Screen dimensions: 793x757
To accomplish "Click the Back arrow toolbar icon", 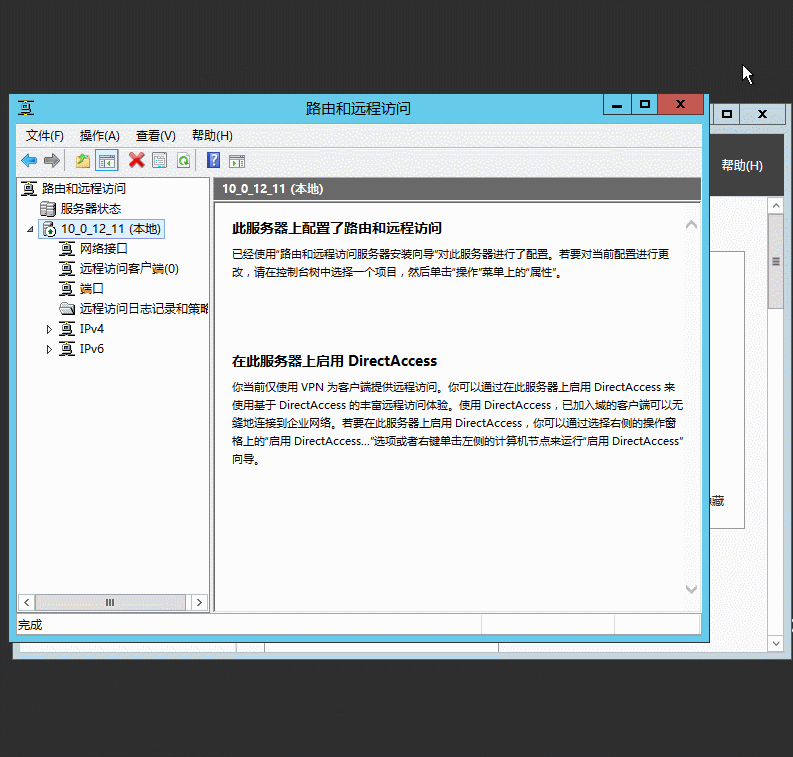I will click(x=29, y=160).
